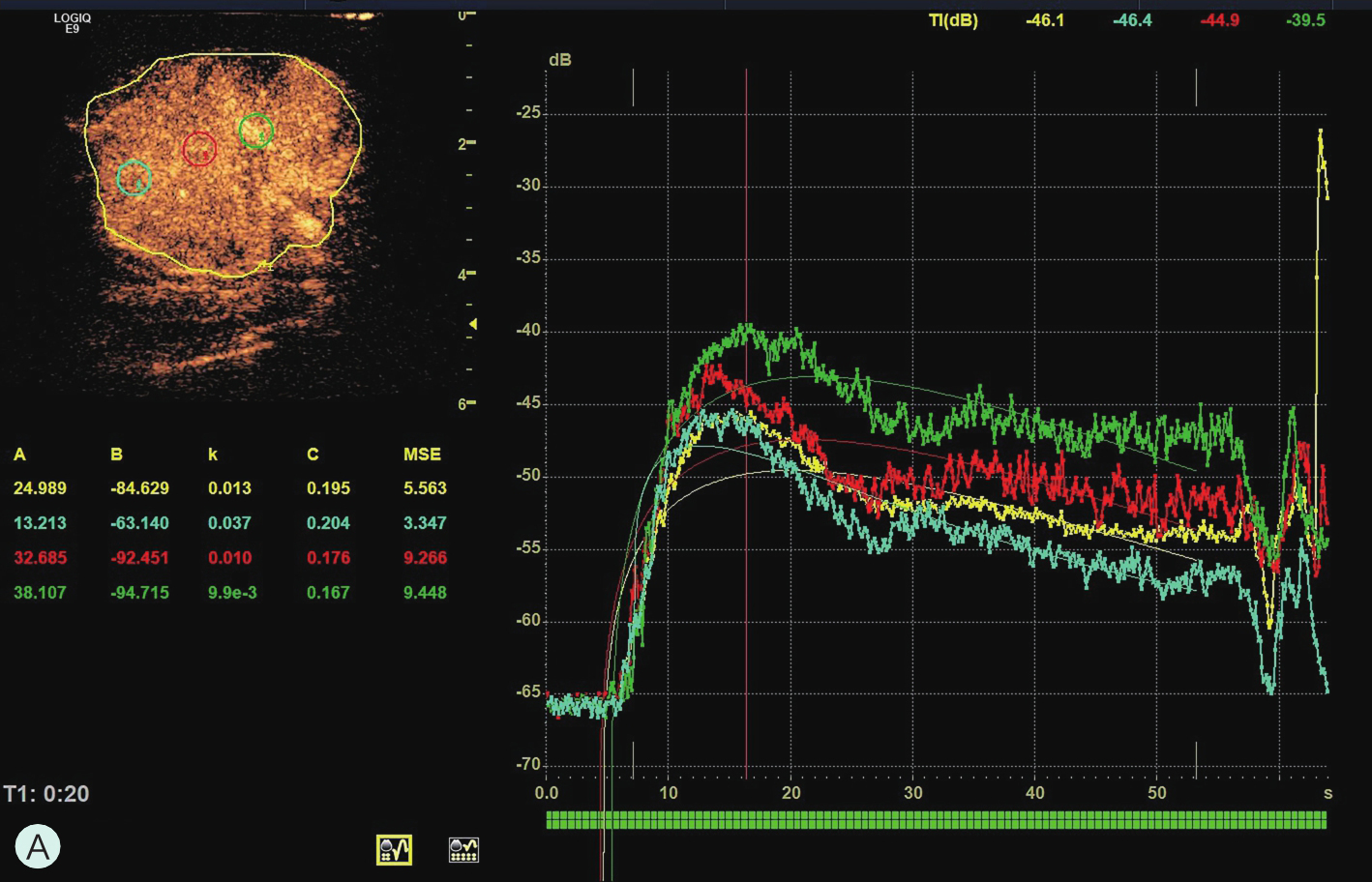Viewport: 1372px width, 882px height.
Task: Select the red row A value 32.685
Action: click(40, 558)
